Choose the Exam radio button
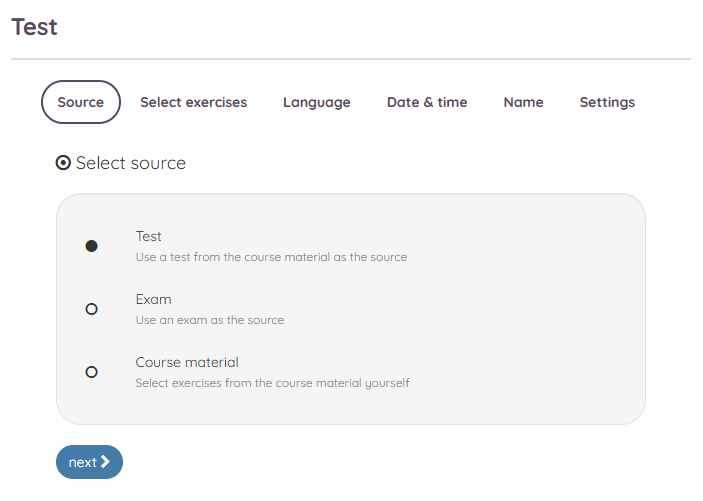The image size is (703, 501). [91, 309]
